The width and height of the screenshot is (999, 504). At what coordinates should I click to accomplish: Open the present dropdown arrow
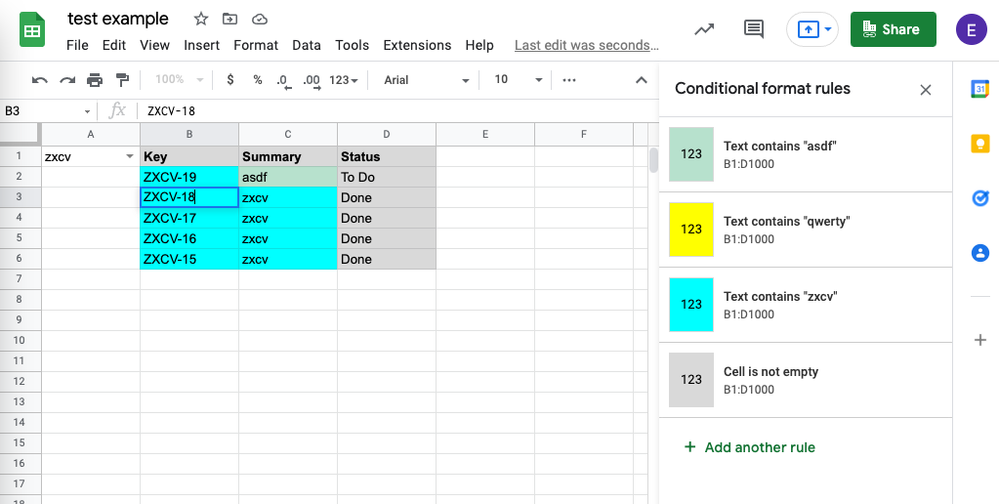828,29
